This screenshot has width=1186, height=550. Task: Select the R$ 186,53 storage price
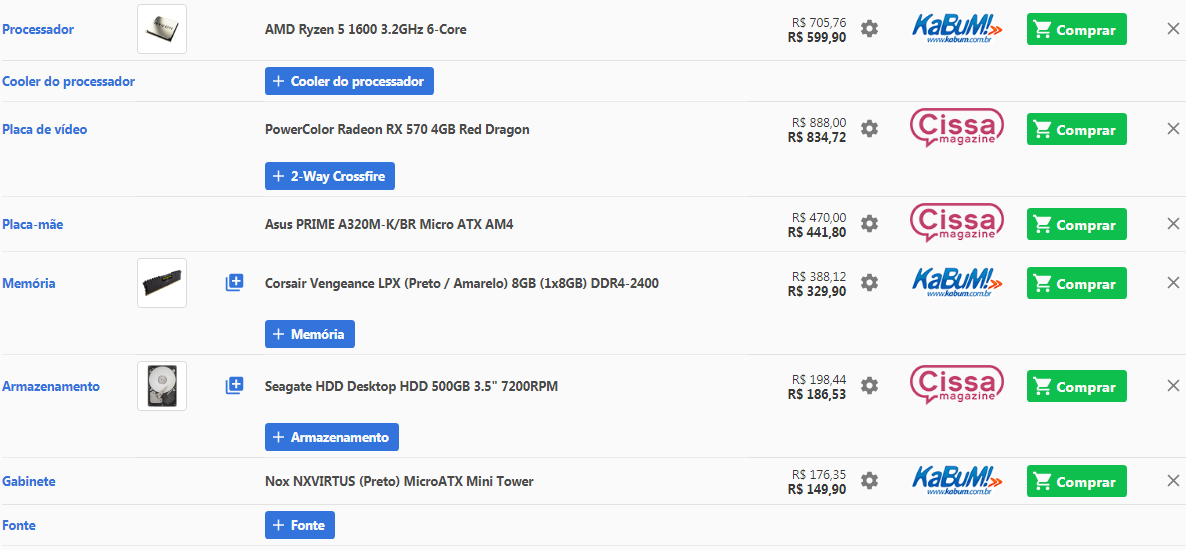click(817, 394)
